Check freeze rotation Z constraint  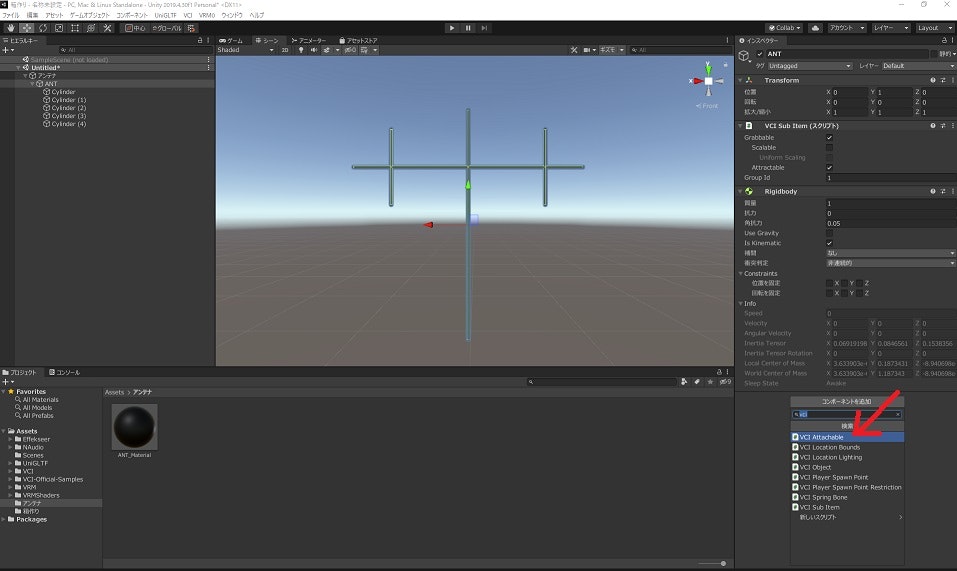[x=859, y=293]
